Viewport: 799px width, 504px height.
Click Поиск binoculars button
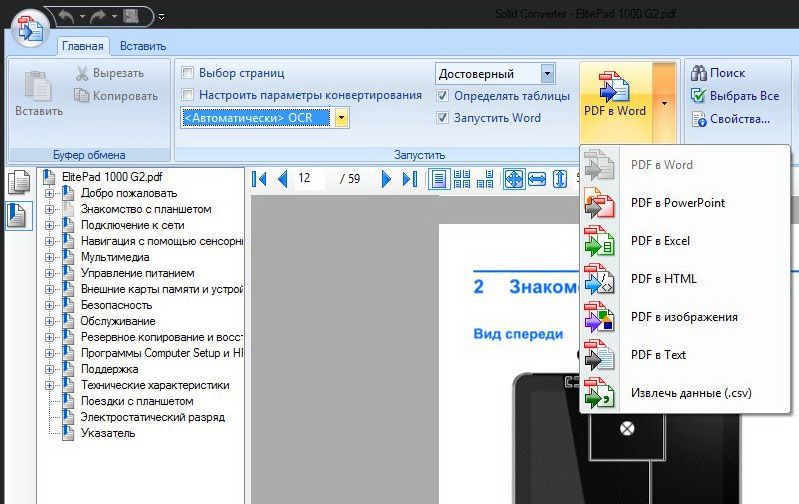tap(718, 73)
